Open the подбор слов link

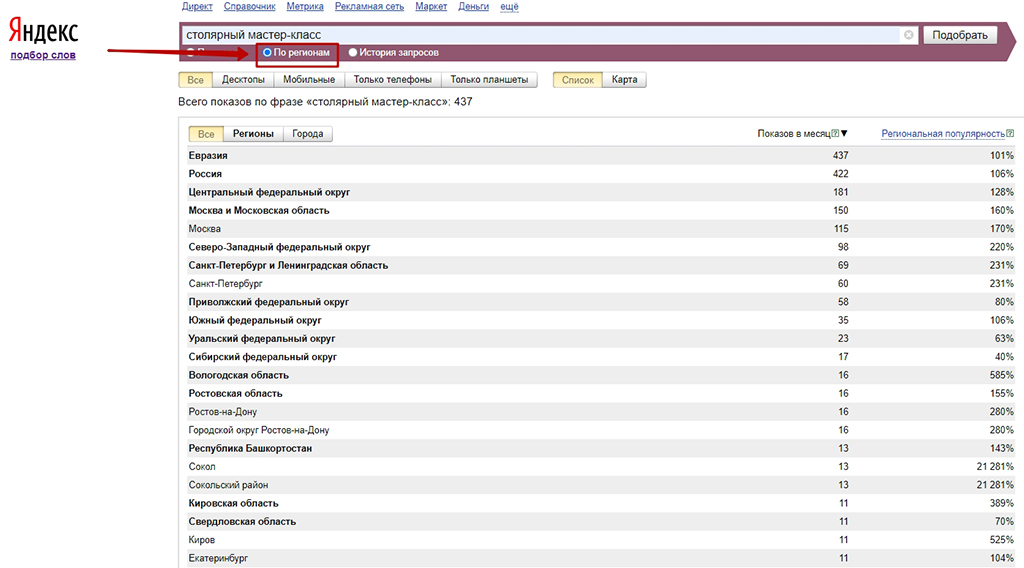43,55
